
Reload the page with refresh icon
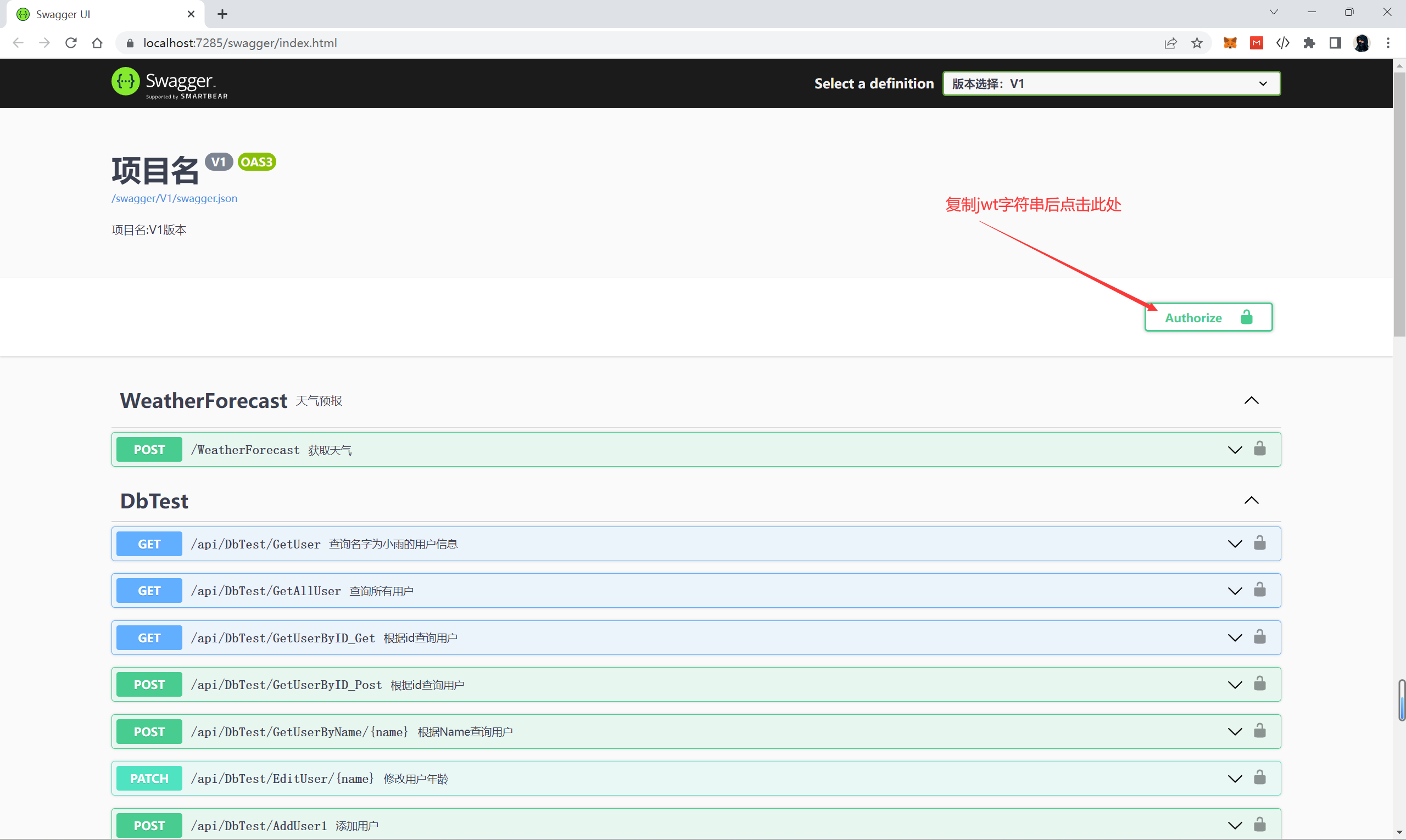(71, 43)
